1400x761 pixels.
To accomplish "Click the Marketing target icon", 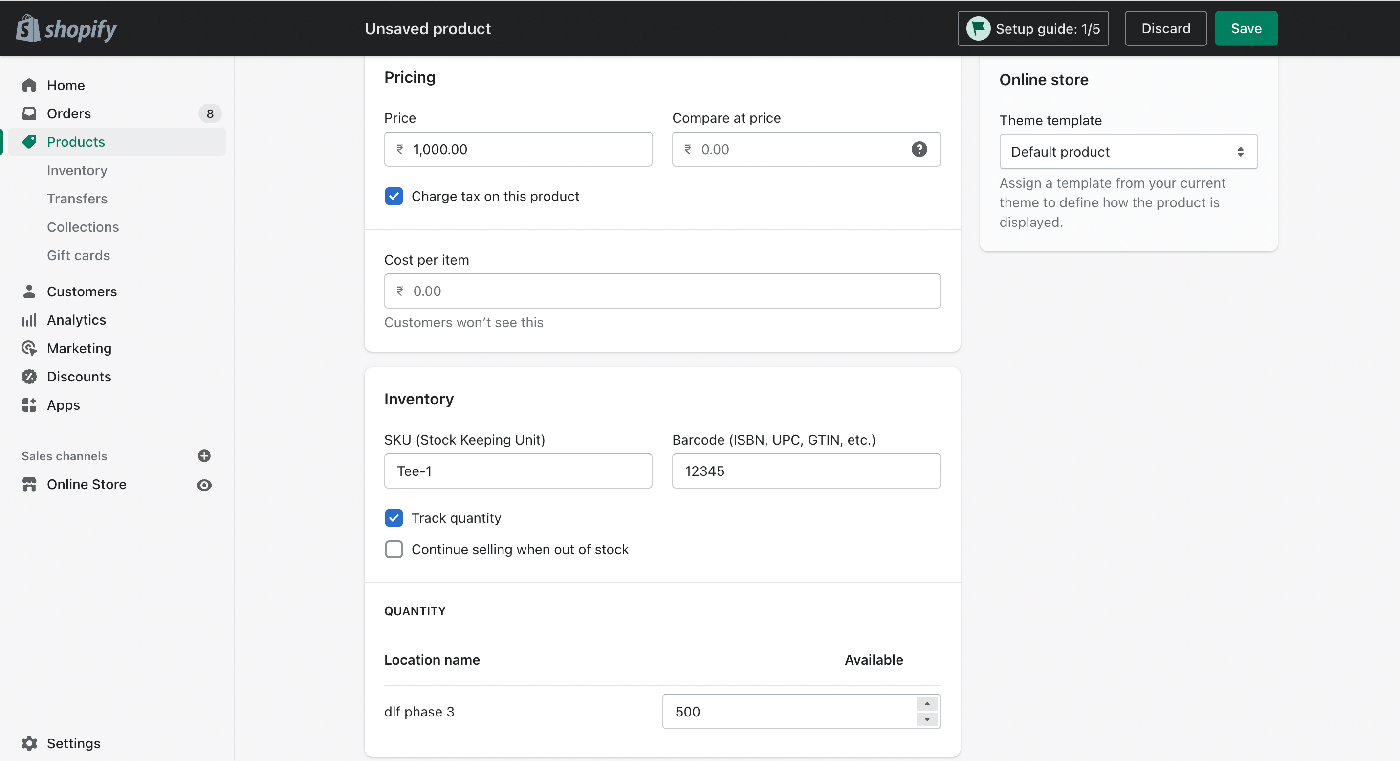I will tap(29, 348).
